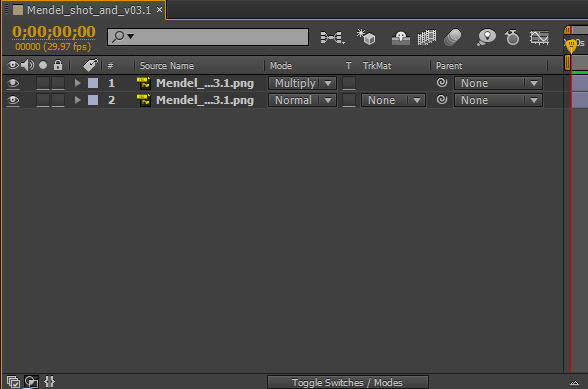588x389 pixels.
Task: Click layer 2 PNG file icon
Action: [144, 100]
